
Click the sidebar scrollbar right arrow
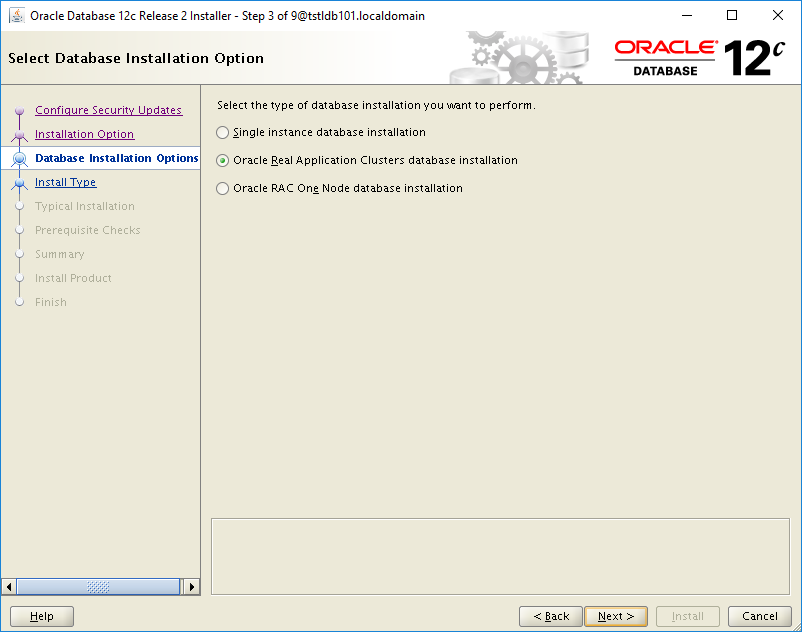coord(191,586)
